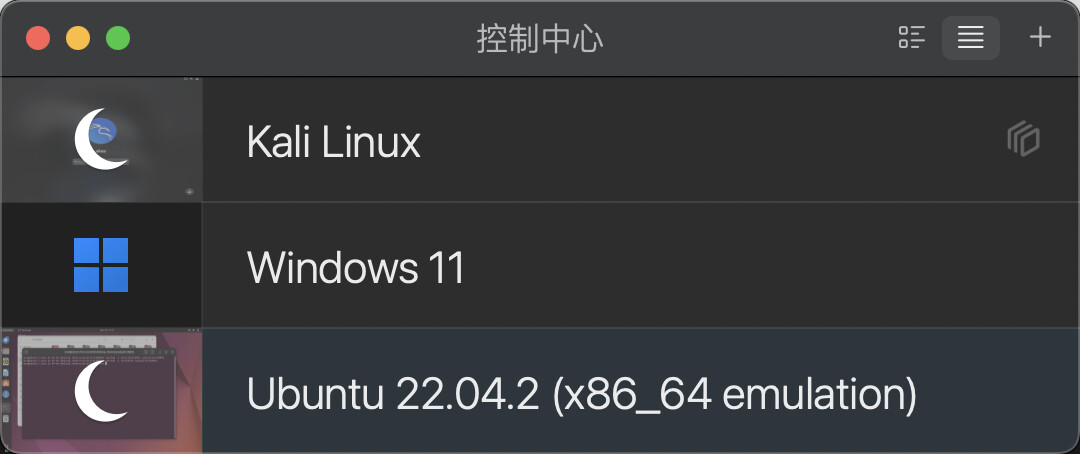Click the linked clone icon on Kali row

coord(1023,139)
